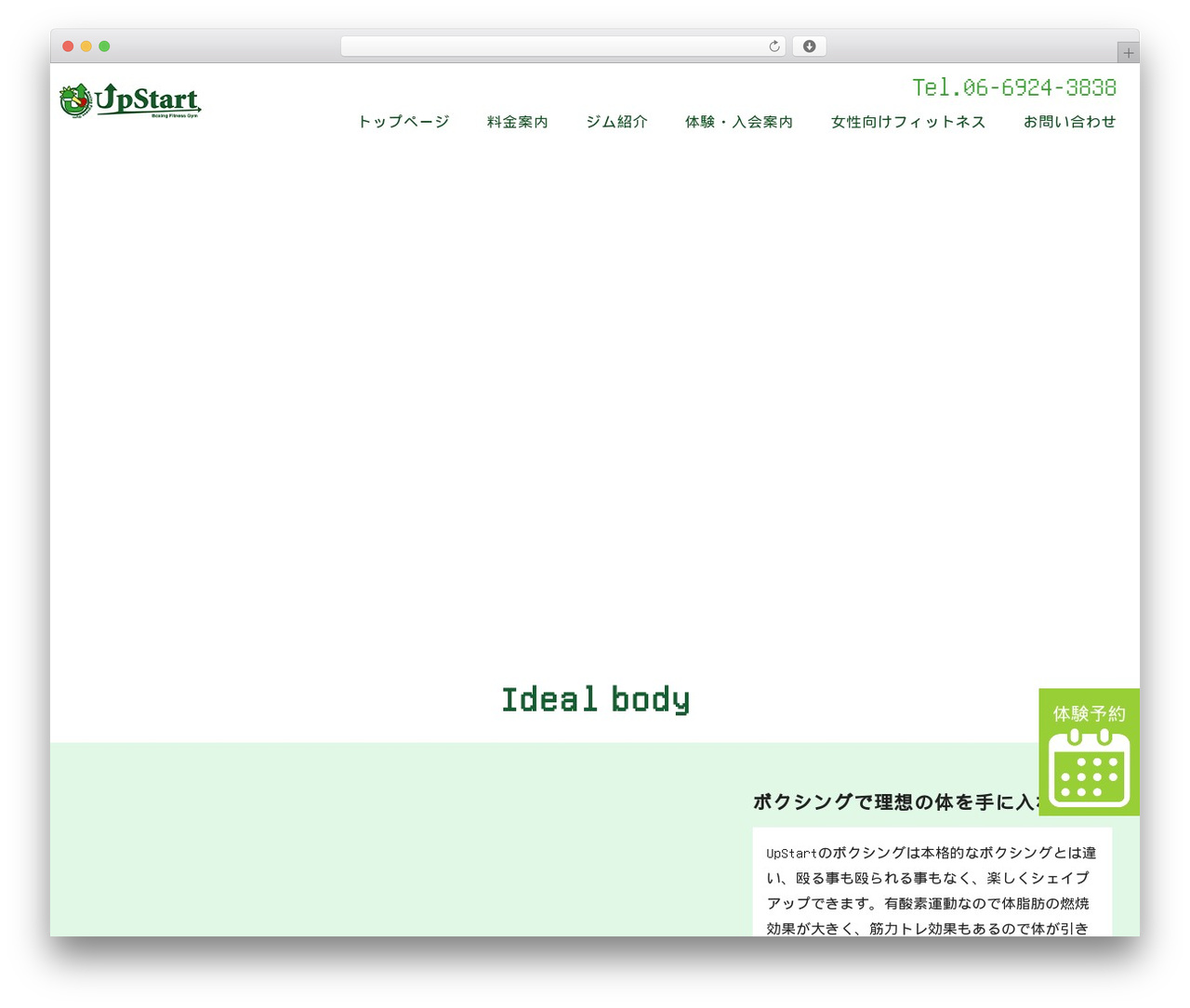Reload the page with the refresh icon

(x=773, y=46)
